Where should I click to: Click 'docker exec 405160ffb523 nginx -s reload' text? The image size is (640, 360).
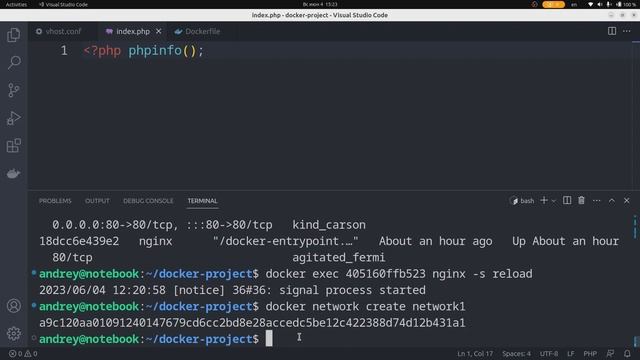[399, 274]
